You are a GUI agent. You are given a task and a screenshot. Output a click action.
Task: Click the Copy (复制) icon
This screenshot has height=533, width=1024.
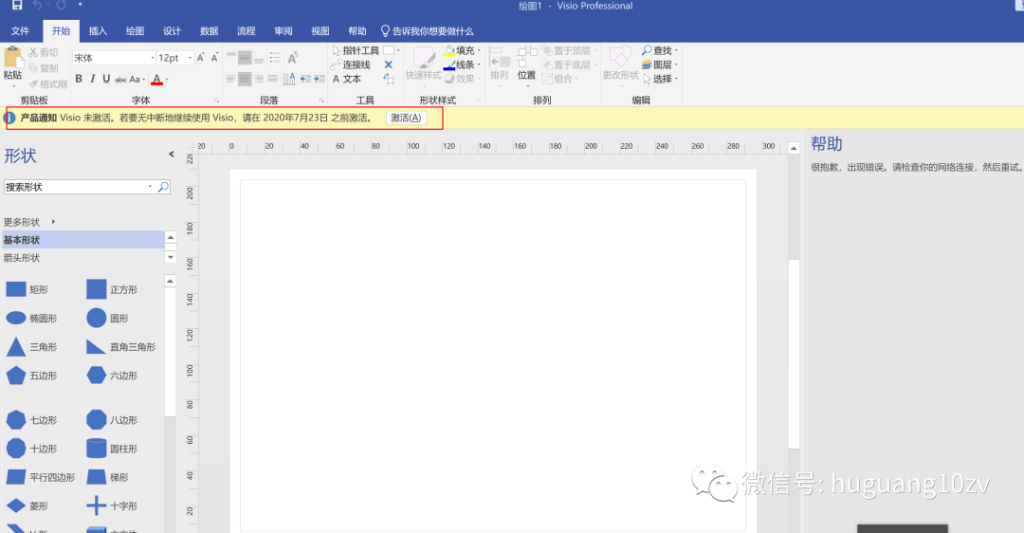[33, 68]
